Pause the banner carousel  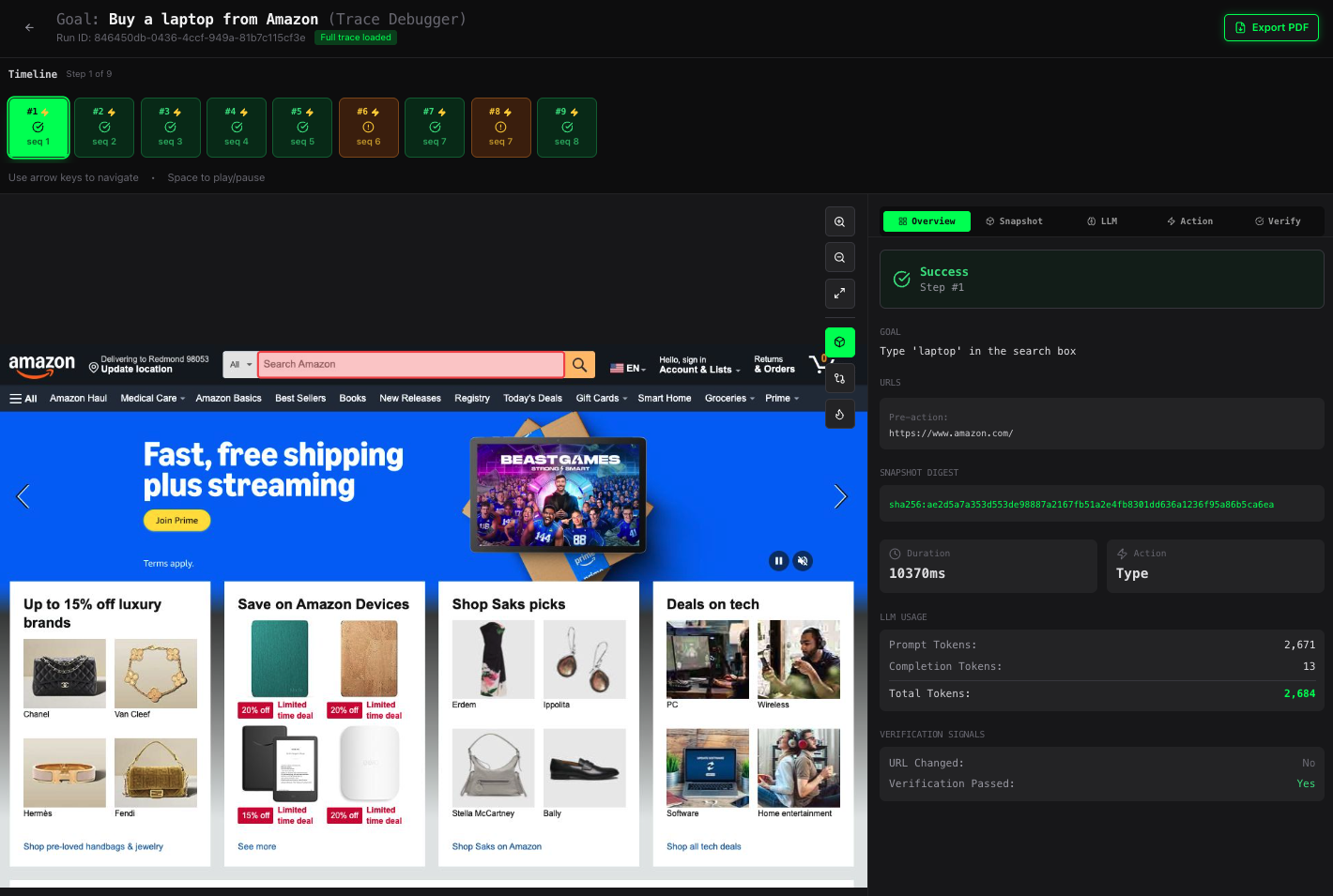[x=778, y=561]
